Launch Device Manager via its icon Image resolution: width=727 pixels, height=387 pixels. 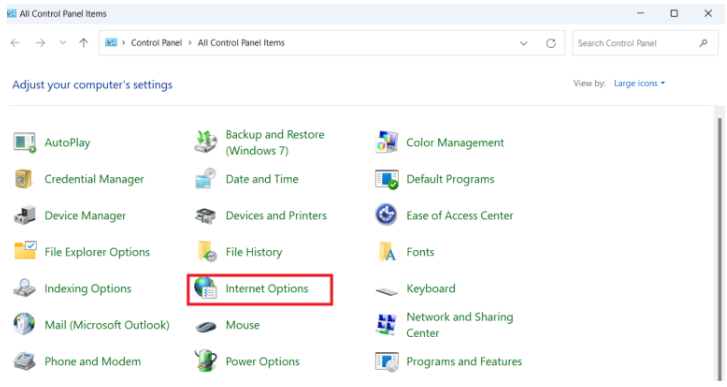pyautogui.click(x=25, y=216)
